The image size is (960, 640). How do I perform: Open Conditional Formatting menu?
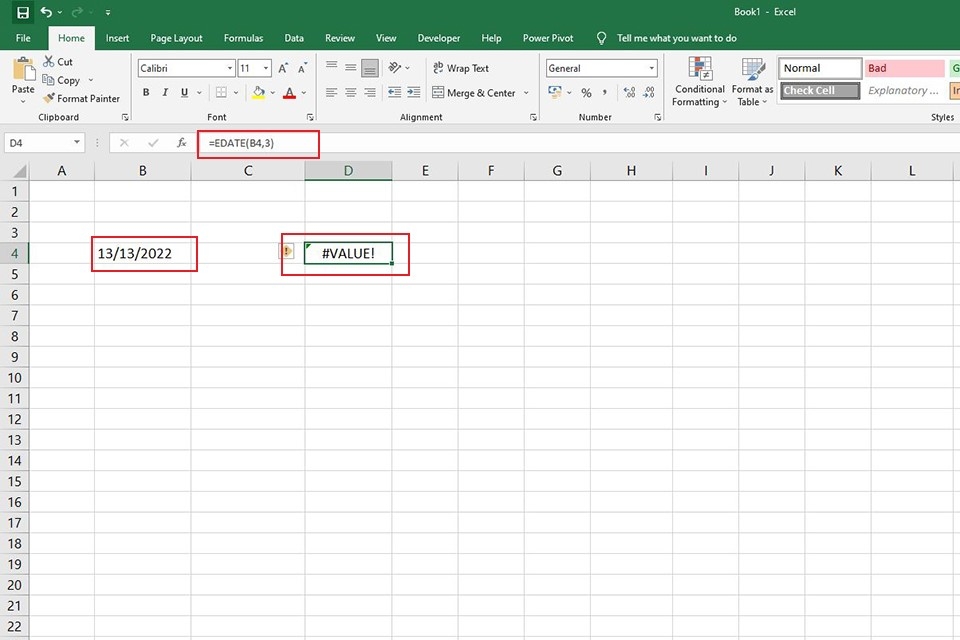[700, 82]
